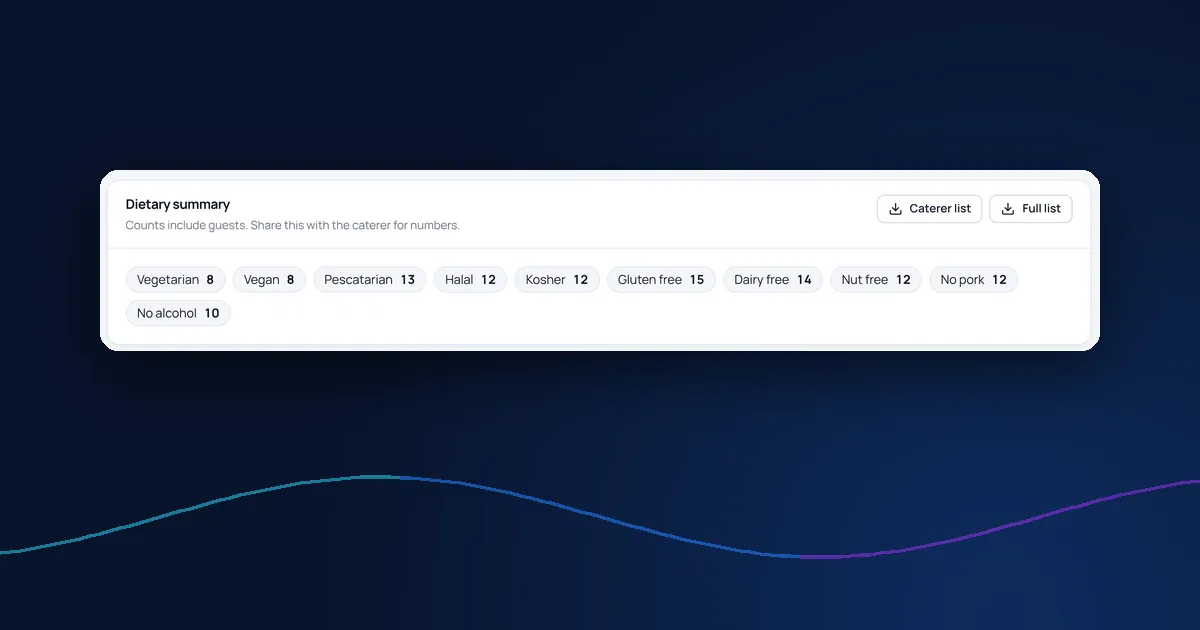Choose the Pescatarian 13 chip
Screen dimensions: 1200x630
click(370, 280)
